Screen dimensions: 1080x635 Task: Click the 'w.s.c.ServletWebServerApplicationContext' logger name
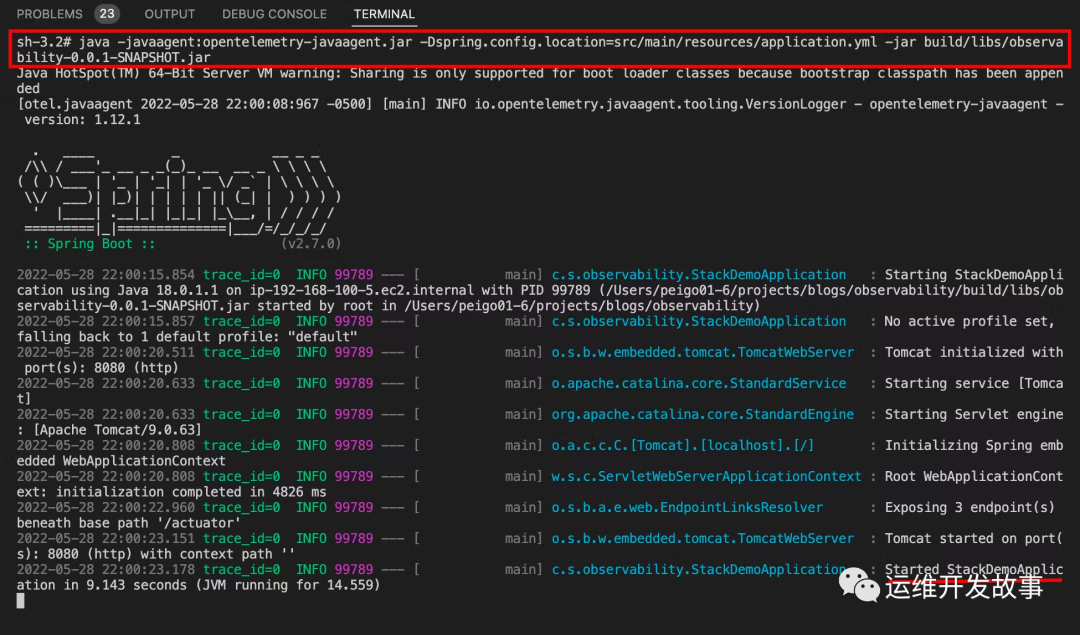[706, 476]
